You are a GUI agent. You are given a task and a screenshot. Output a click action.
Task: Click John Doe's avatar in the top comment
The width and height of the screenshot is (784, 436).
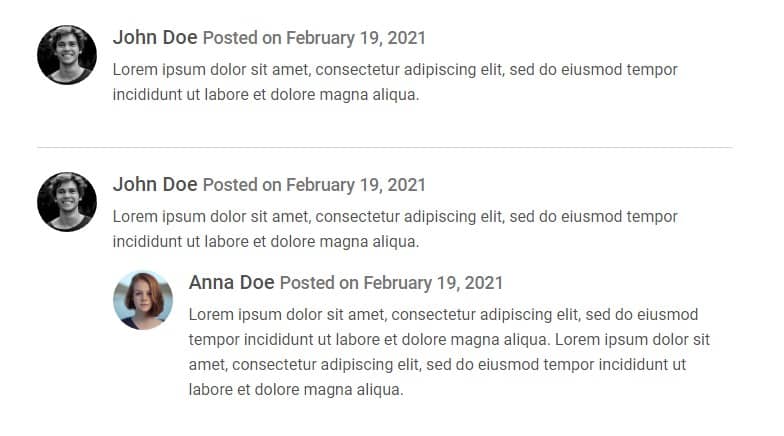pyautogui.click(x=67, y=55)
